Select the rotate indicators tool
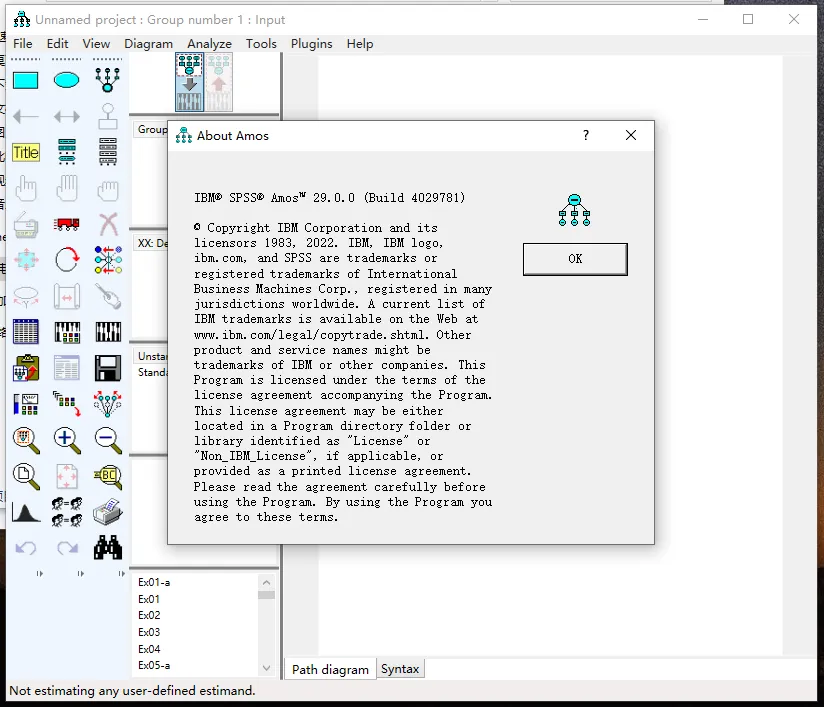Image resolution: width=824 pixels, height=707 pixels. pos(67,260)
